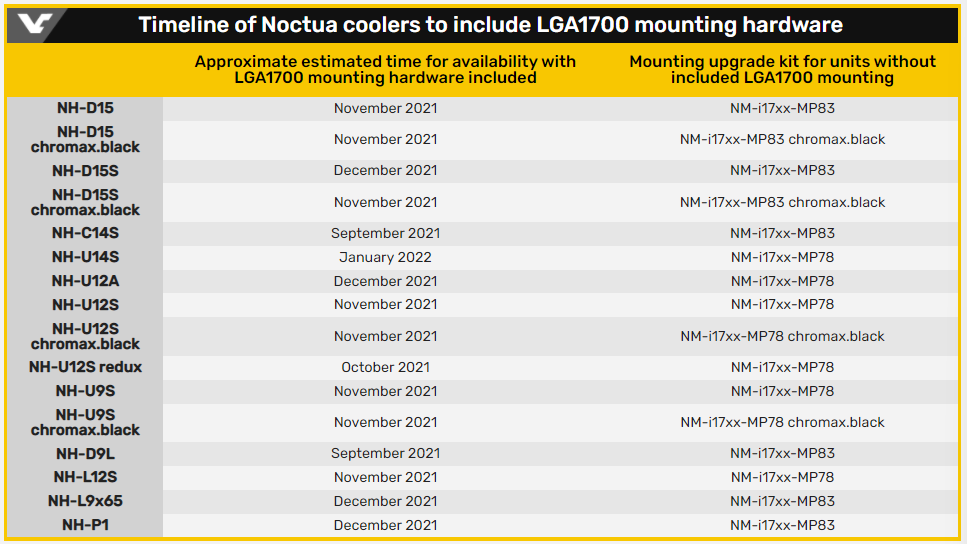Click the NH-U9S chromax.black row label

click(85, 422)
